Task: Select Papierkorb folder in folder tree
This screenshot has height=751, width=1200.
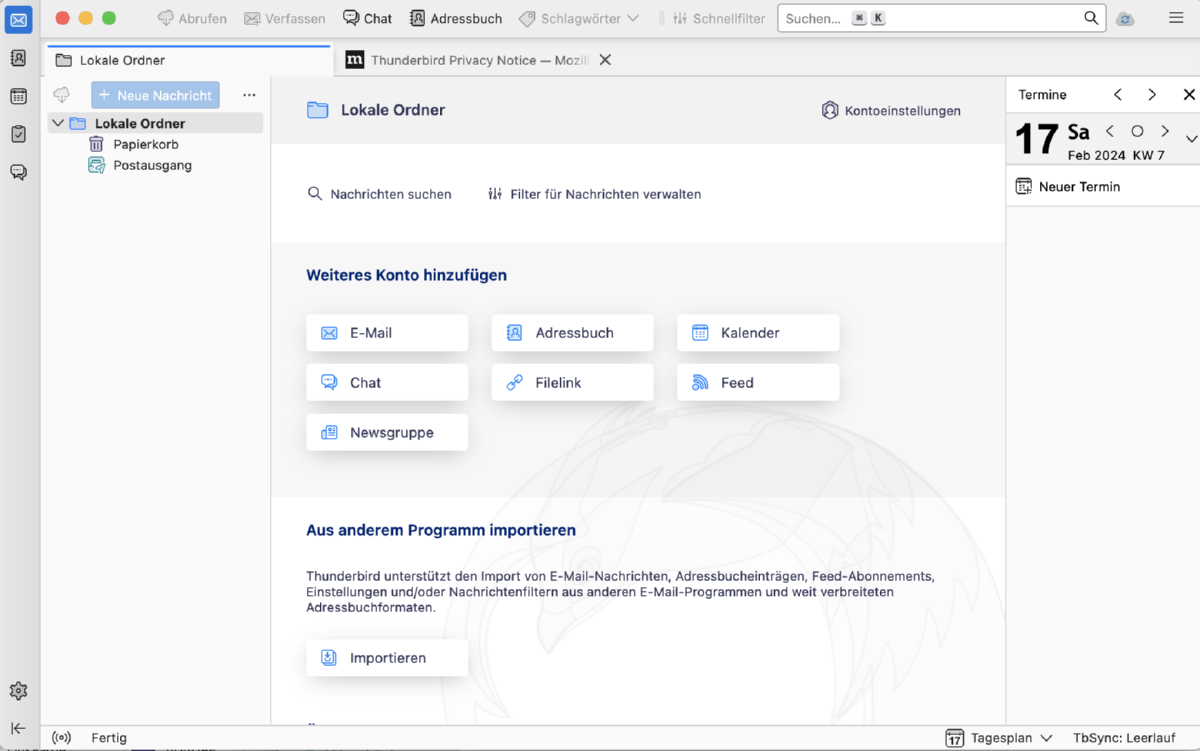Action: pyautogui.click(x=145, y=144)
